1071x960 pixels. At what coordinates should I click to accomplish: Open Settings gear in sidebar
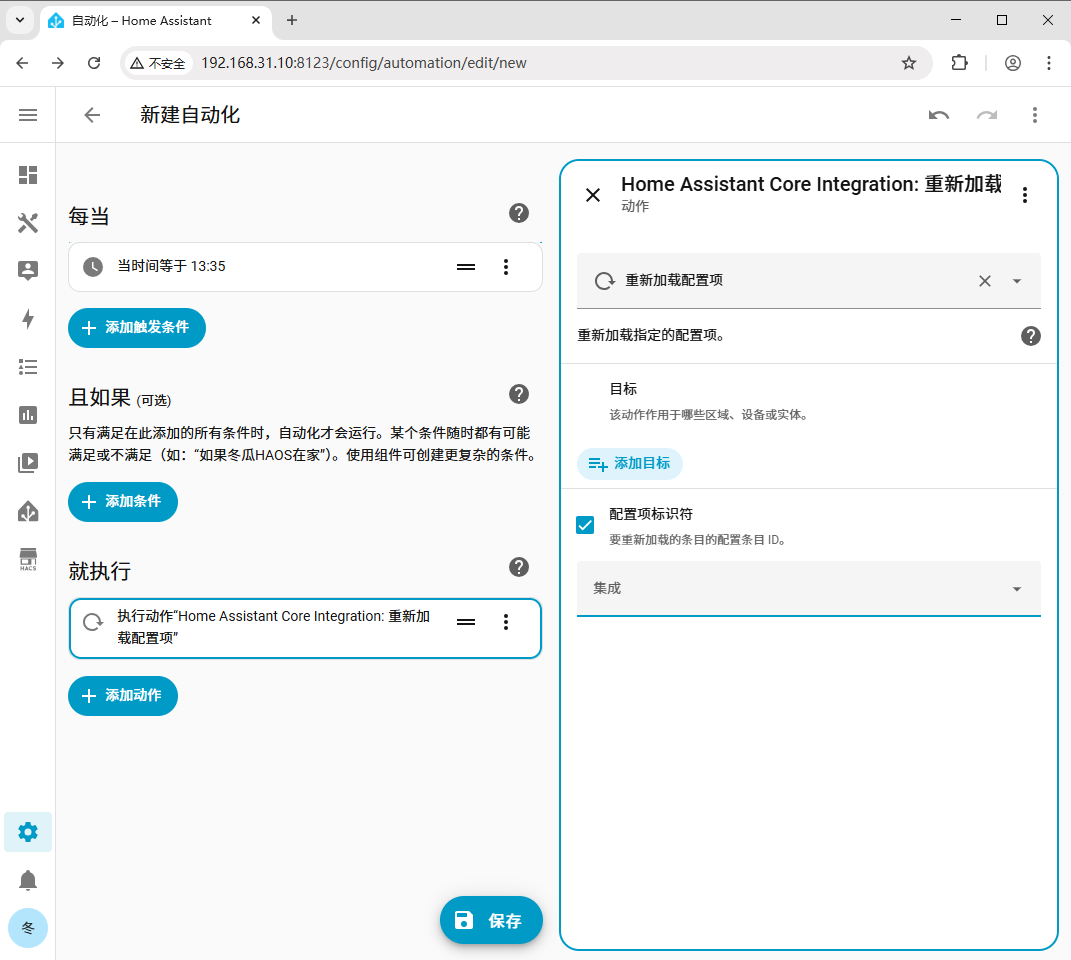click(28, 832)
